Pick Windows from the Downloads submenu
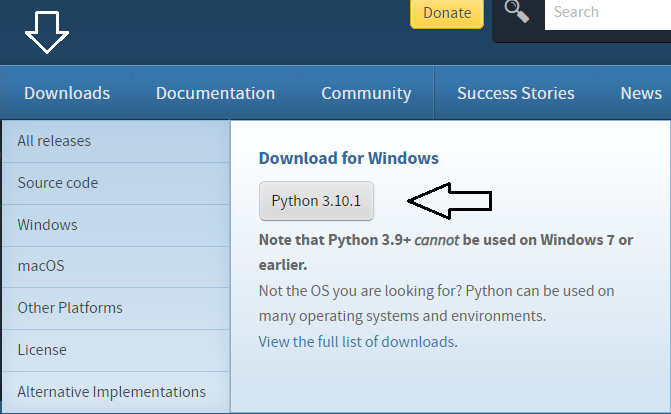 [47, 225]
